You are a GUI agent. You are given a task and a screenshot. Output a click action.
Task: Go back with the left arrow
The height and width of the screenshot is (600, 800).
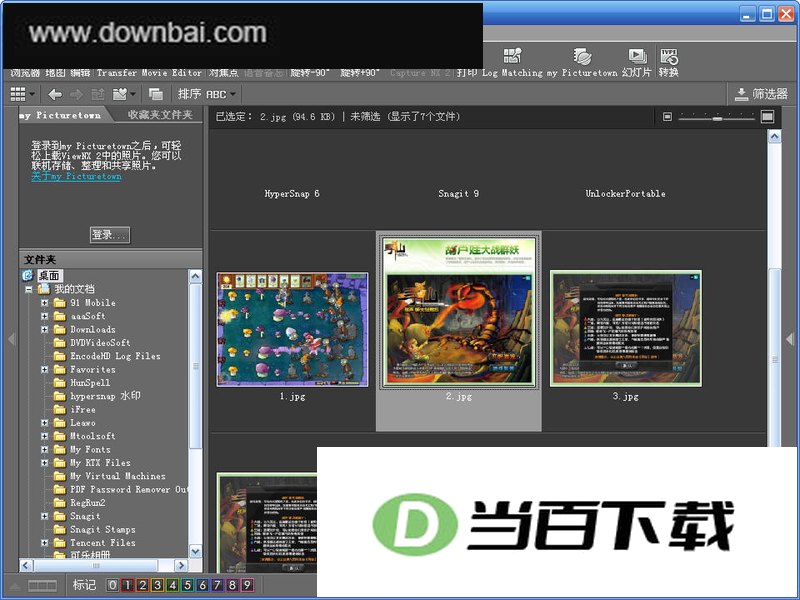click(x=55, y=94)
